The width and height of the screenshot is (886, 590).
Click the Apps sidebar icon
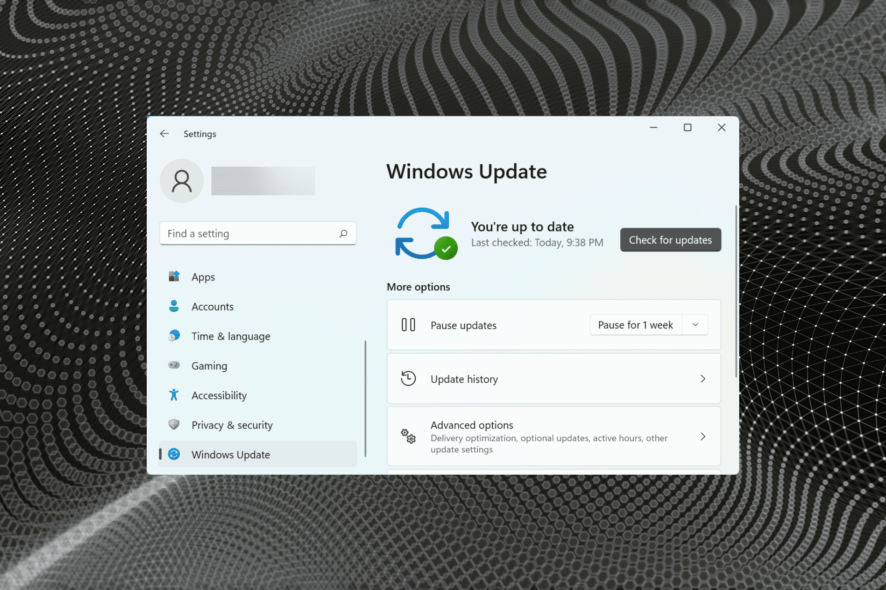point(174,276)
